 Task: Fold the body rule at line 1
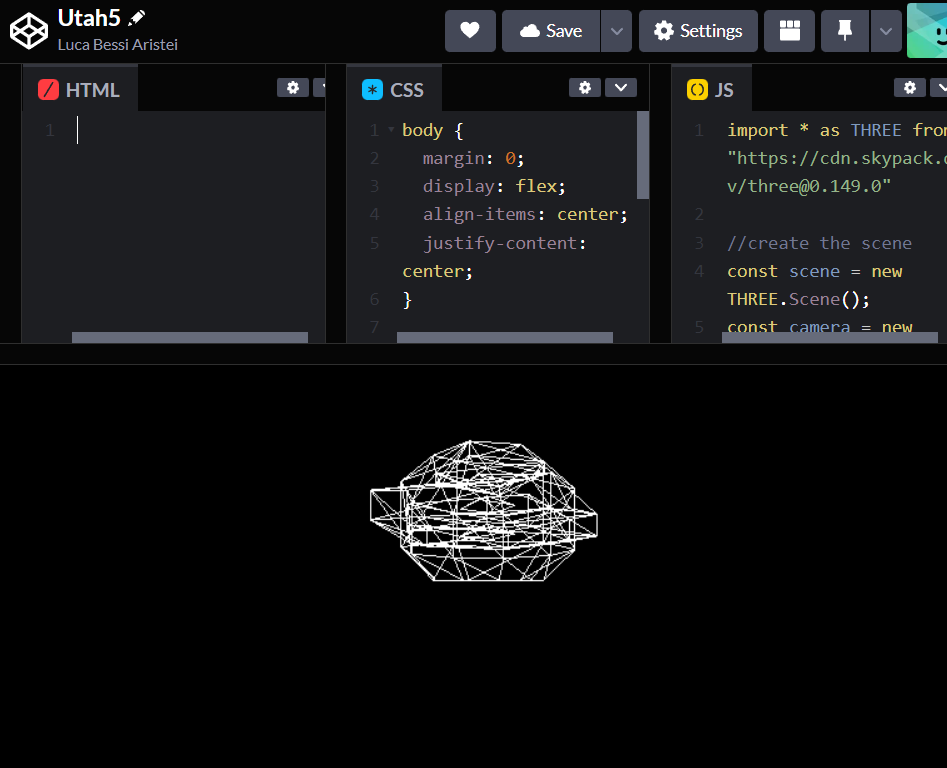tap(391, 130)
